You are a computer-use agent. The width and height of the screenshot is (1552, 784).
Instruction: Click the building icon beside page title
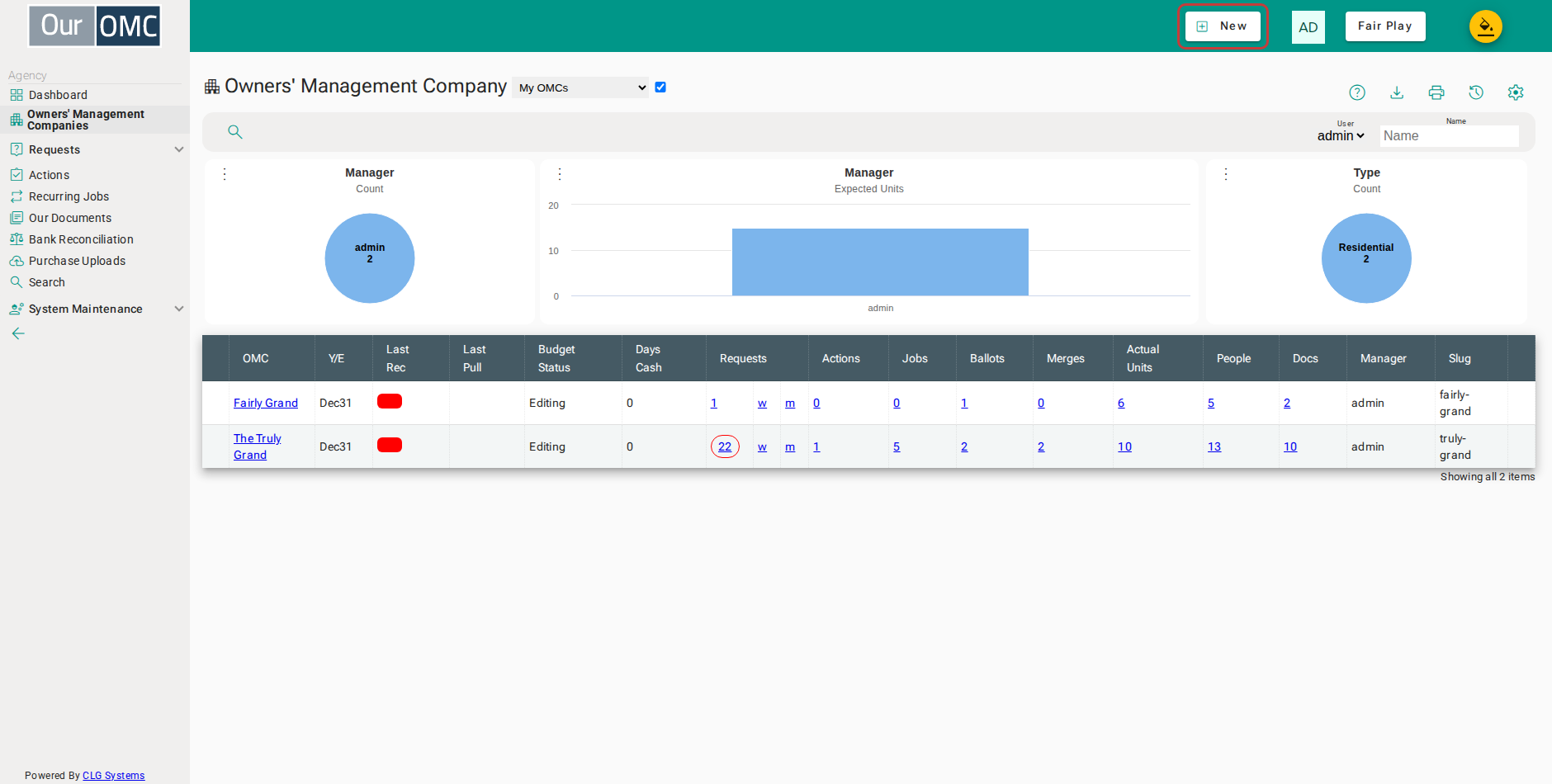click(x=212, y=87)
